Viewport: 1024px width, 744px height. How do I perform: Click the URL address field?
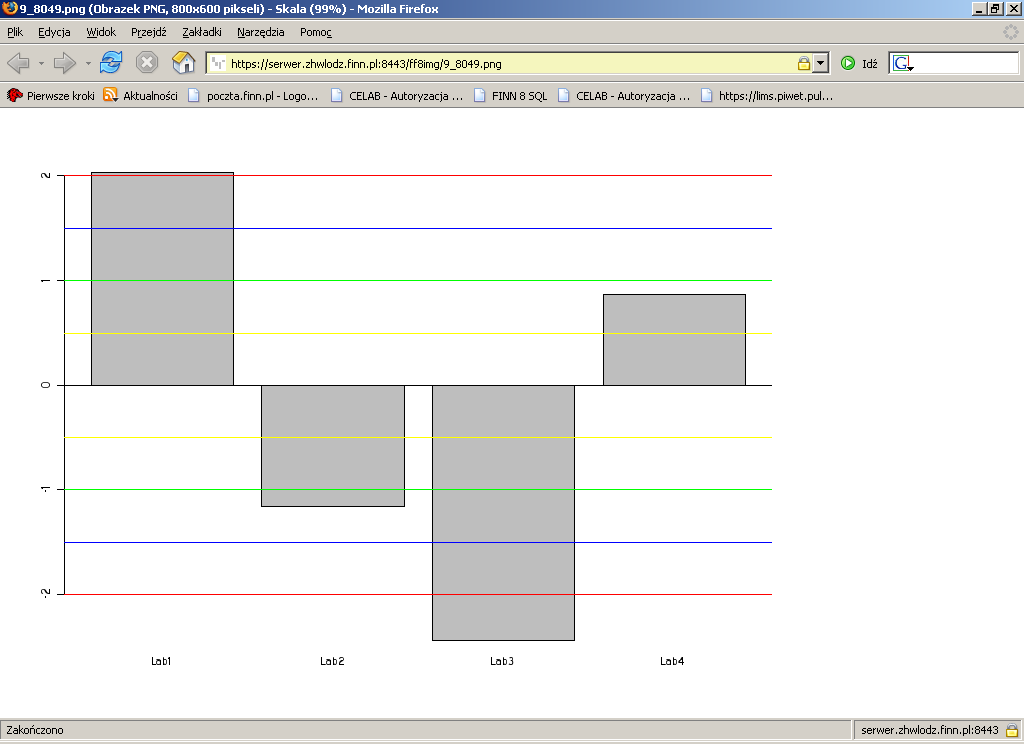tap(509, 63)
